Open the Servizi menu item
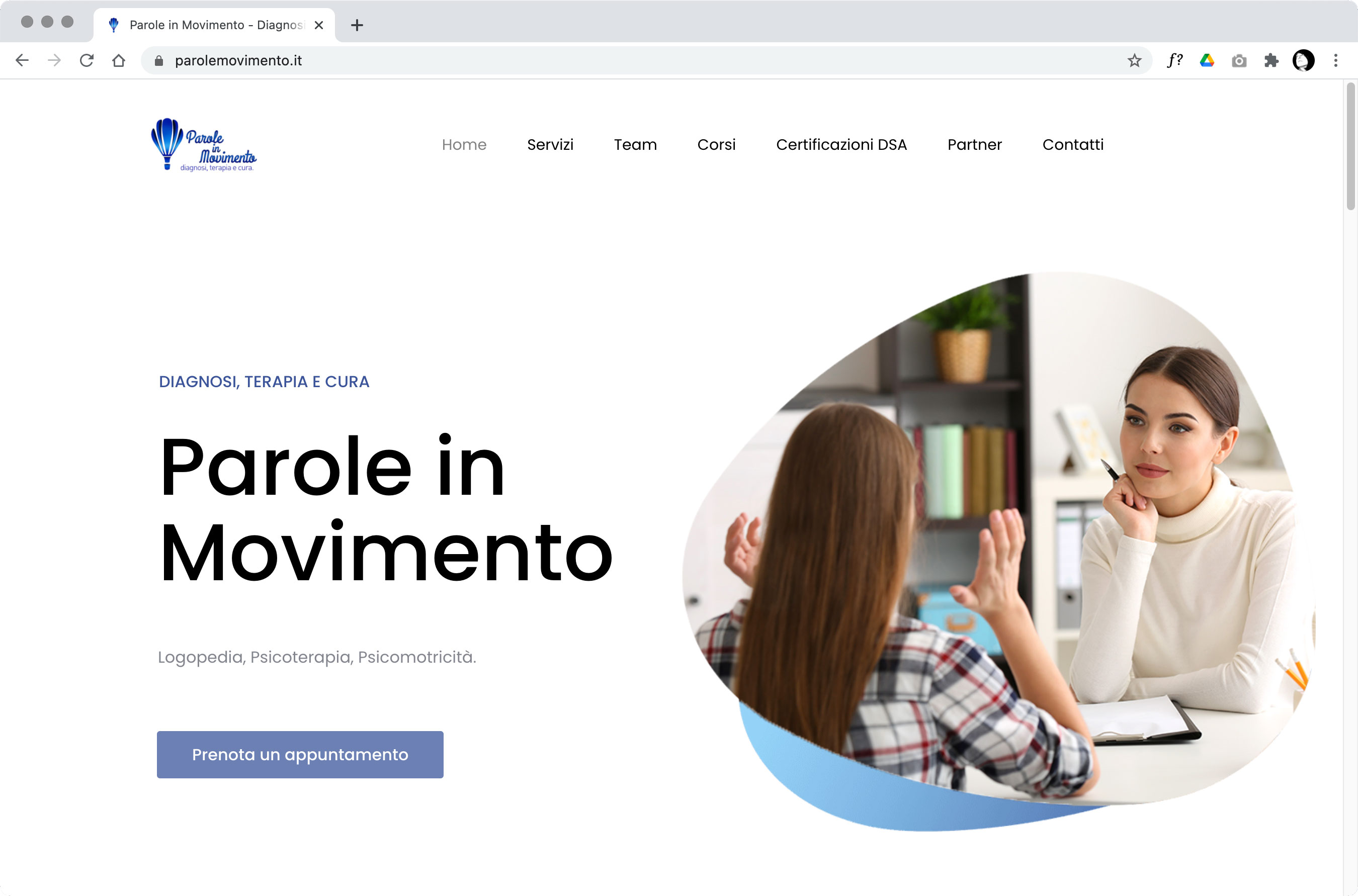 (x=550, y=145)
